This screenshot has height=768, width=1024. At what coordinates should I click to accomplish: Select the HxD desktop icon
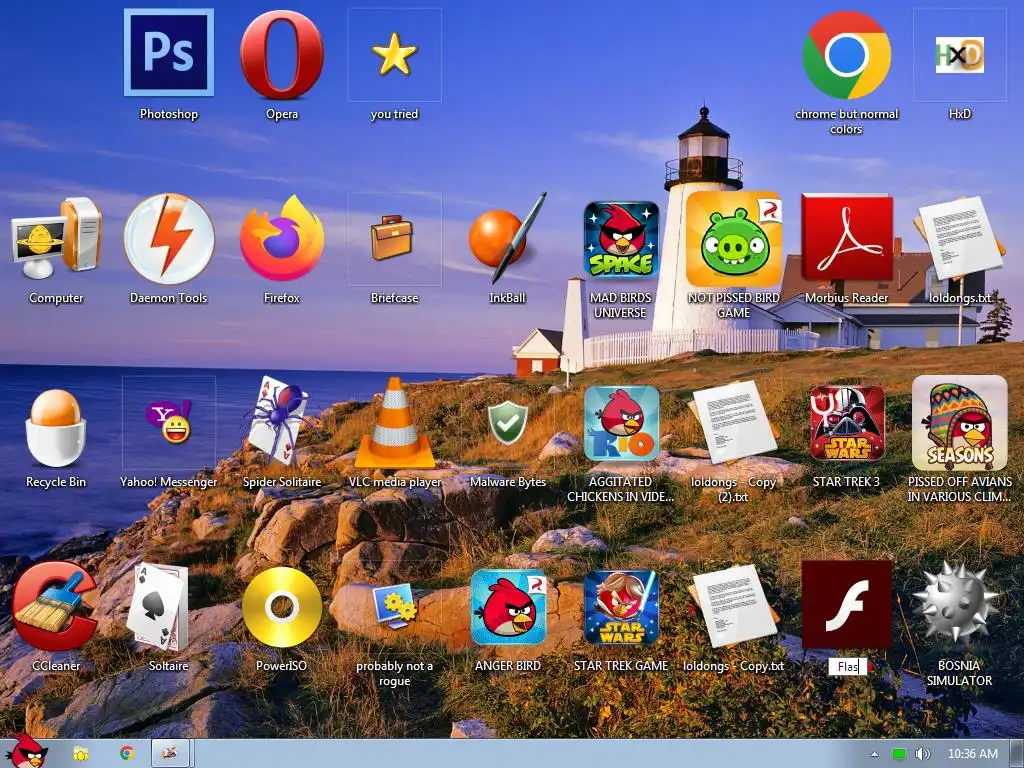tap(959, 55)
